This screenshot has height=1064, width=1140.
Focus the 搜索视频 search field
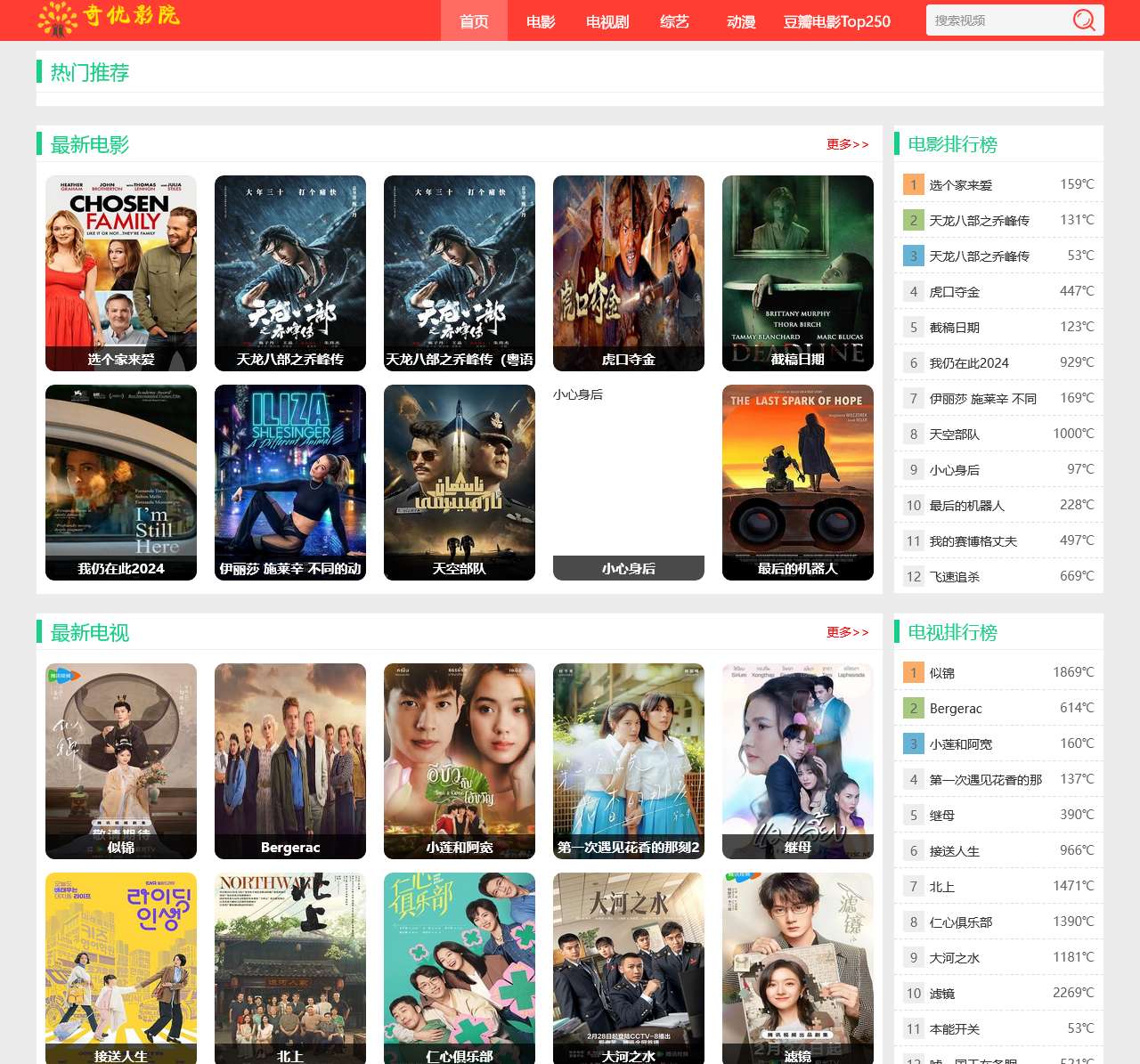pos(997,20)
